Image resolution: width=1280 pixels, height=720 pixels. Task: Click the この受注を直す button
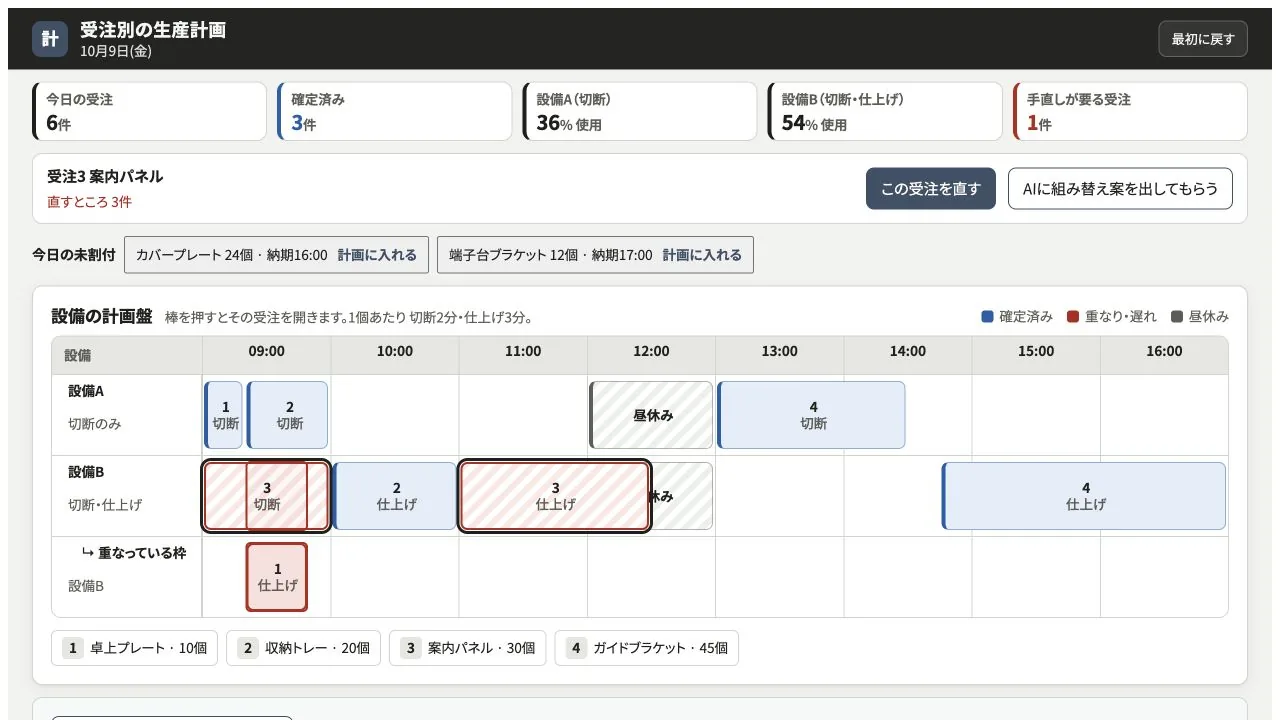click(x=931, y=188)
